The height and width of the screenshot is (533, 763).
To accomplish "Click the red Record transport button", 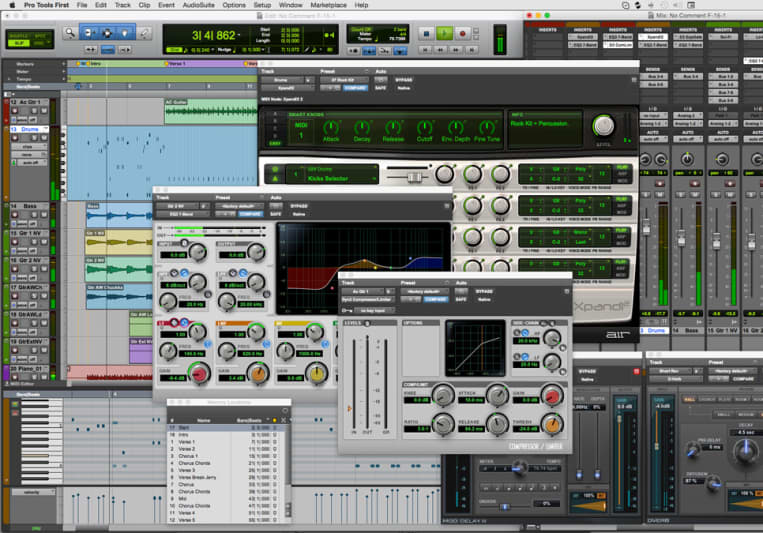I will point(462,34).
